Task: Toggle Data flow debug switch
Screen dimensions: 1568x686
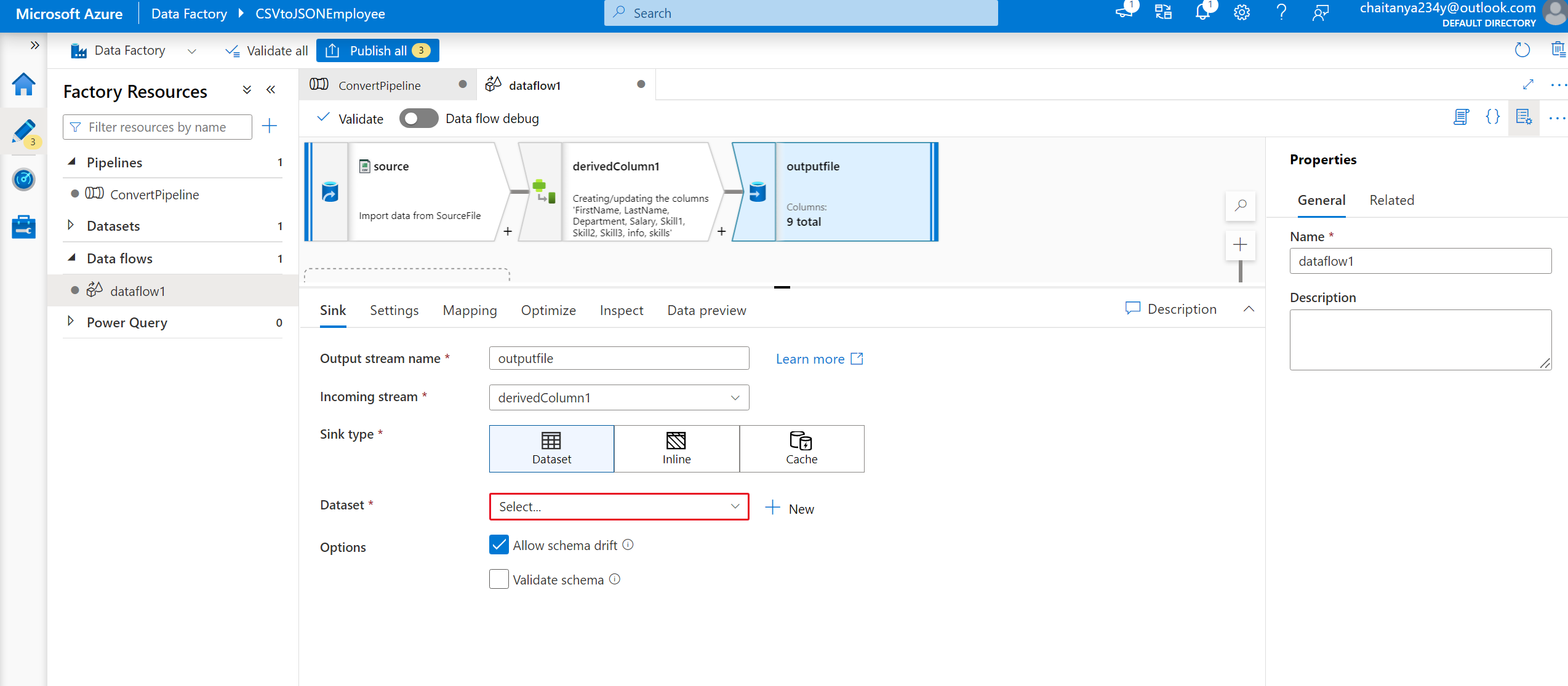Action: tap(418, 119)
